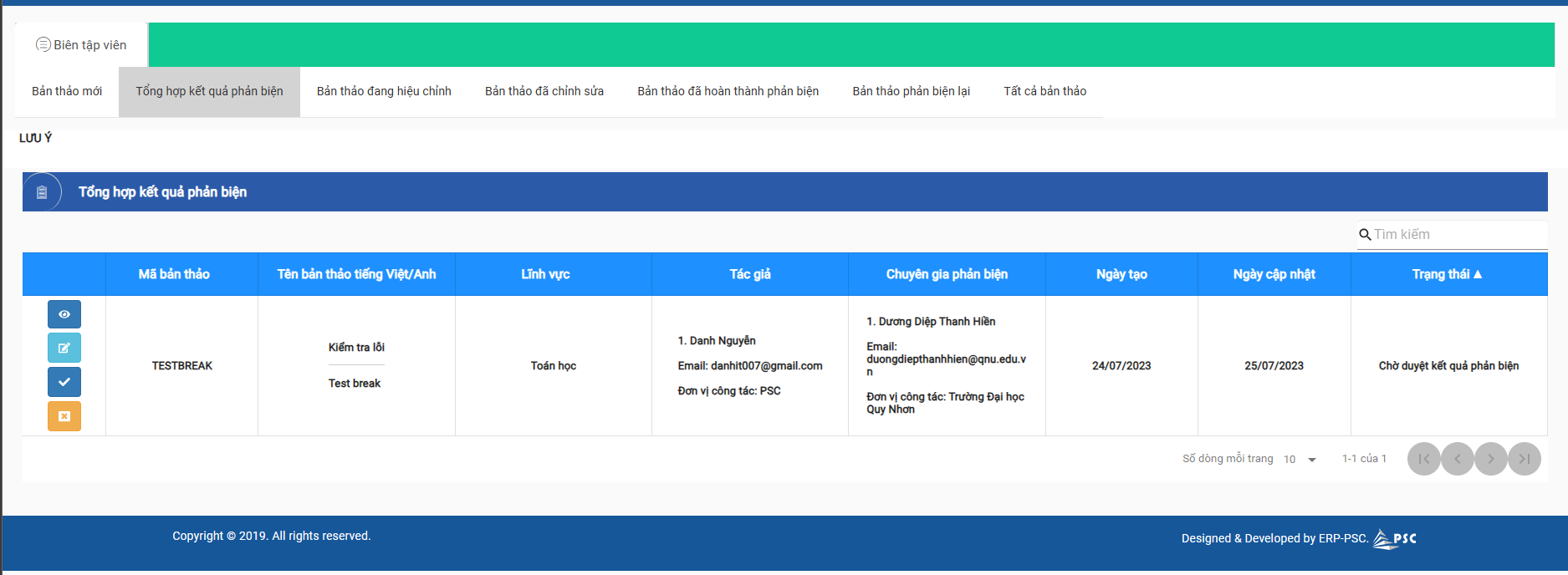The image size is (1568, 575).
Task: Click the magnifier search icon
Action: [1365, 235]
